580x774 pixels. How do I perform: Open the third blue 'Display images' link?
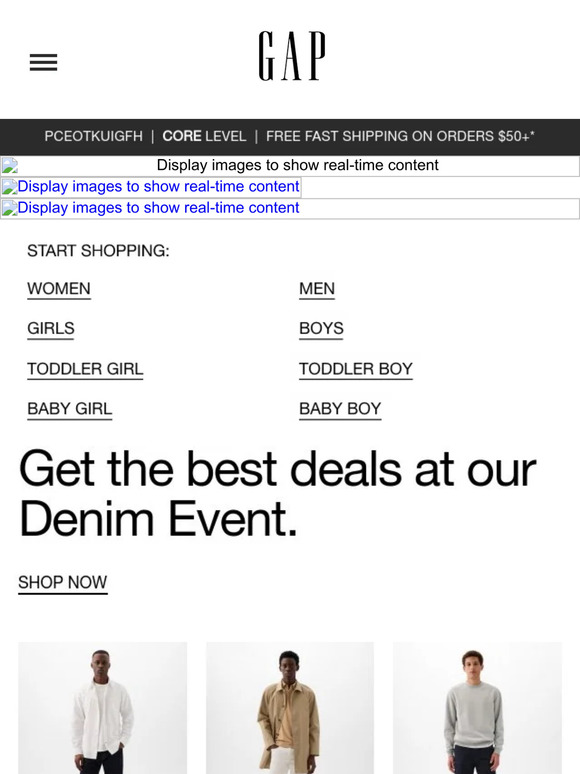(x=151, y=208)
